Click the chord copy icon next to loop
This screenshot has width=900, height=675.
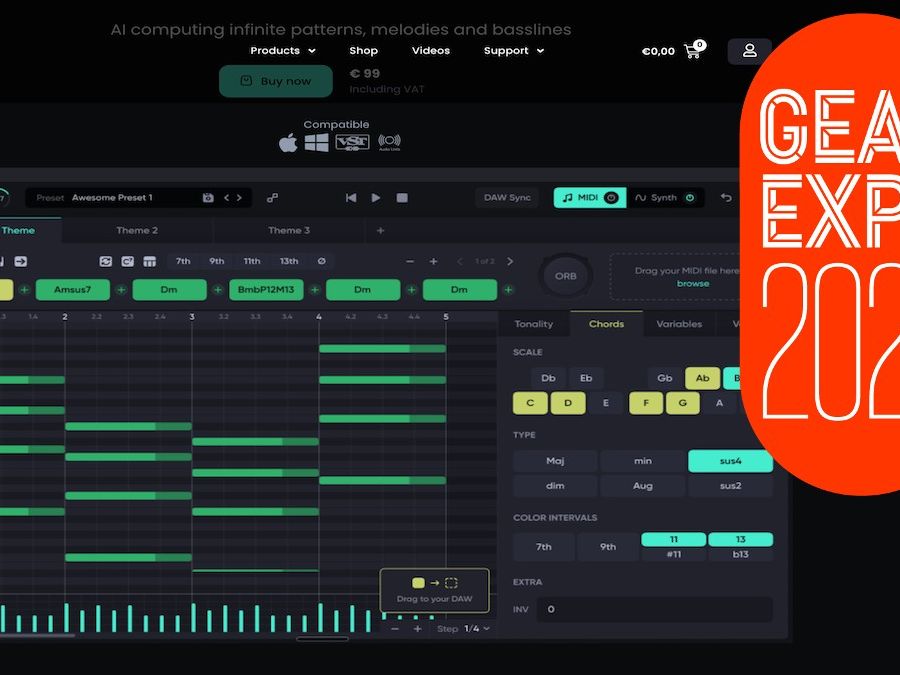coord(127,261)
